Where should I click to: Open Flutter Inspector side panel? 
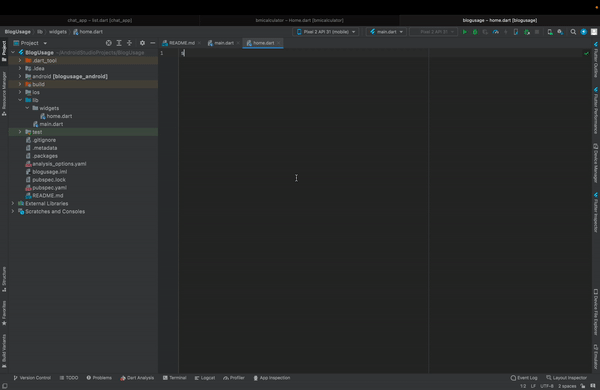point(596,212)
